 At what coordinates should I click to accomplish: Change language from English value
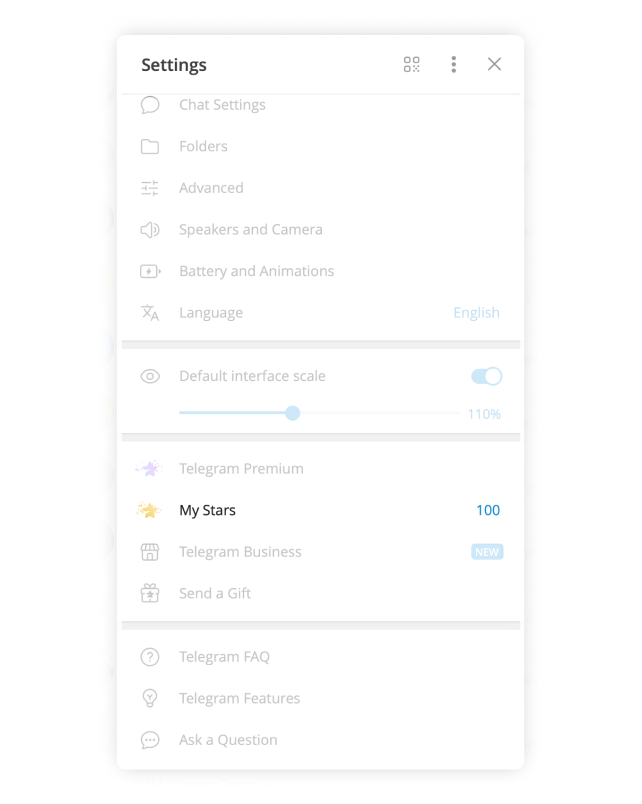(476, 313)
